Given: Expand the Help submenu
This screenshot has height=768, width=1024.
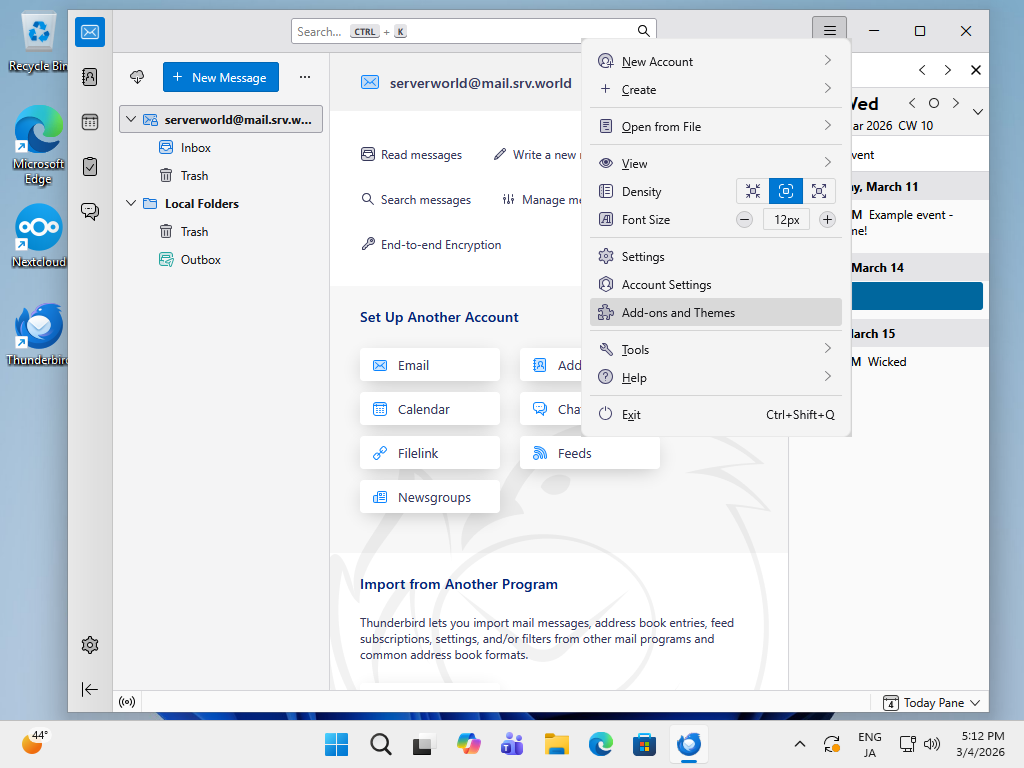Looking at the screenshot, I should tap(716, 377).
